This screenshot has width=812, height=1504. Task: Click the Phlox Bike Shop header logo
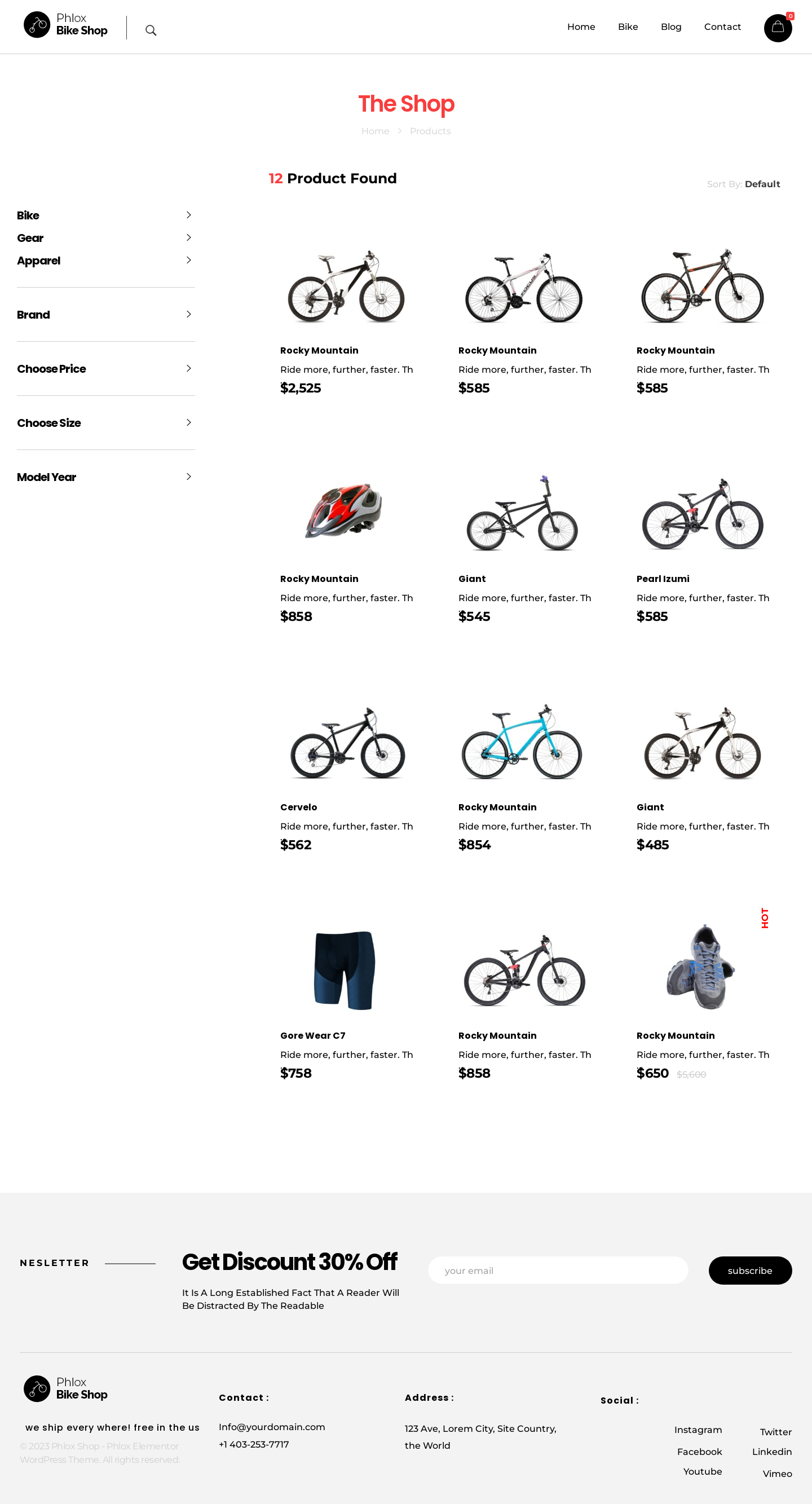(65, 24)
